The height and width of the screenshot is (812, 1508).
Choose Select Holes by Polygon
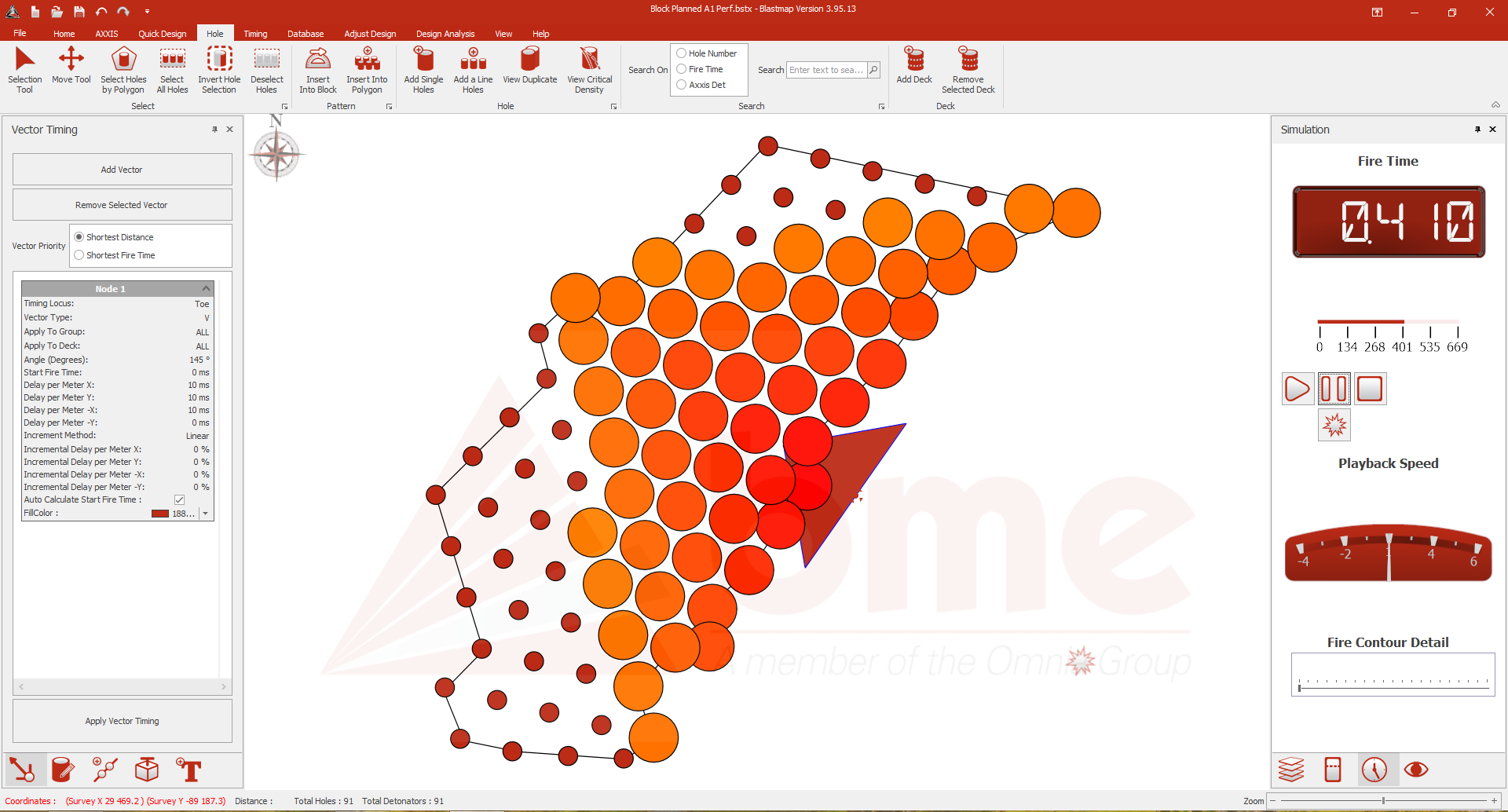(123, 70)
